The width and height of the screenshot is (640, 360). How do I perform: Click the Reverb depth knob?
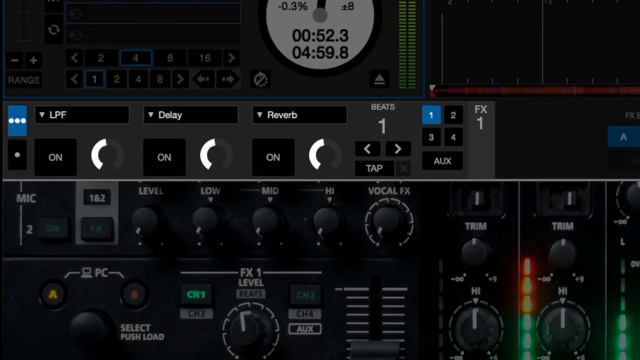325,155
